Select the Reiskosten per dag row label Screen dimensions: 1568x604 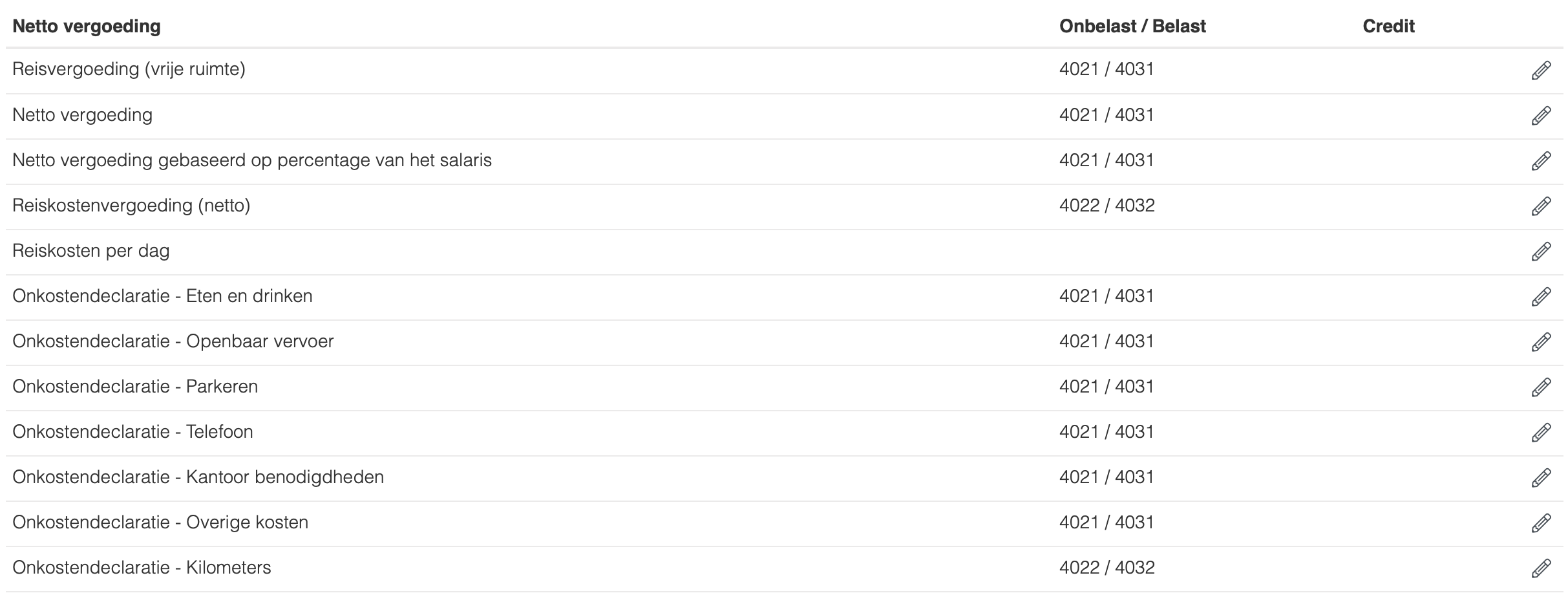(x=91, y=251)
